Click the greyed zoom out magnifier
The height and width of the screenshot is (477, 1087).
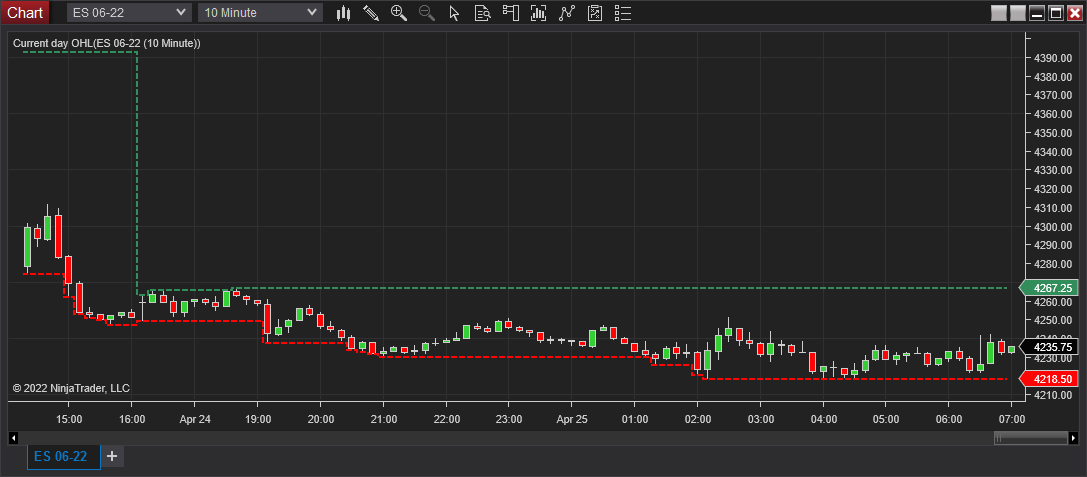tap(426, 12)
